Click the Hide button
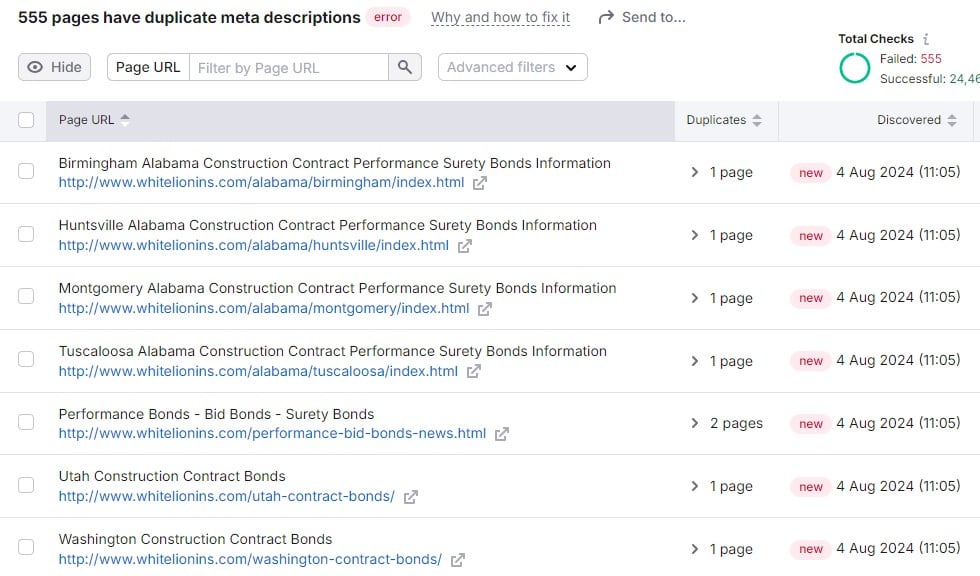980x576 pixels. point(54,67)
